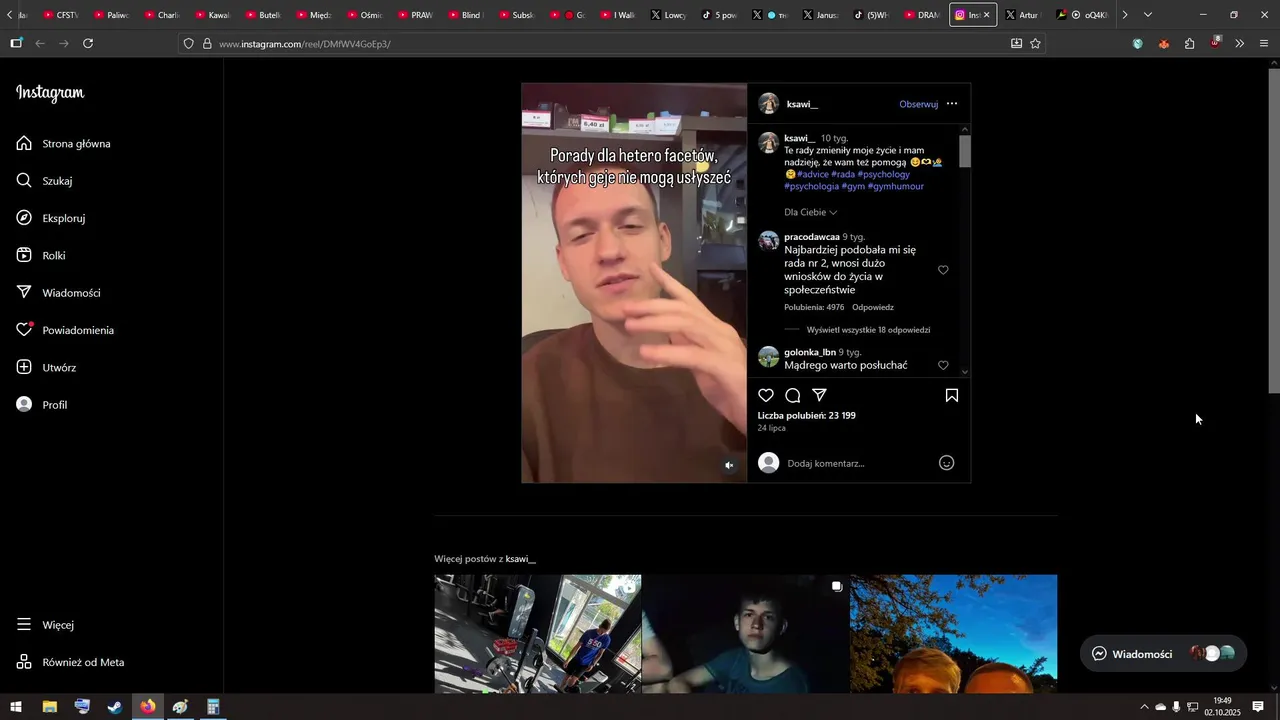The image size is (1280, 720).
Task: Close the Instagram tab
Action: pyautogui.click(x=986, y=15)
